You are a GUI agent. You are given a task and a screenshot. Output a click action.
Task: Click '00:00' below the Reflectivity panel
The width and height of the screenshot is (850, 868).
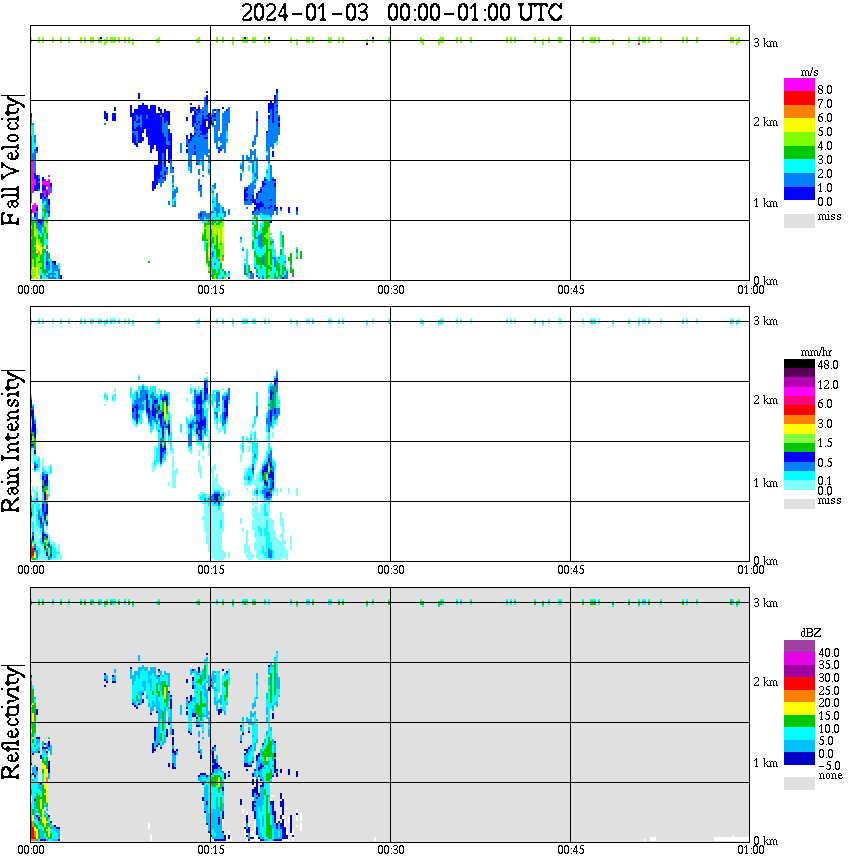click(31, 850)
